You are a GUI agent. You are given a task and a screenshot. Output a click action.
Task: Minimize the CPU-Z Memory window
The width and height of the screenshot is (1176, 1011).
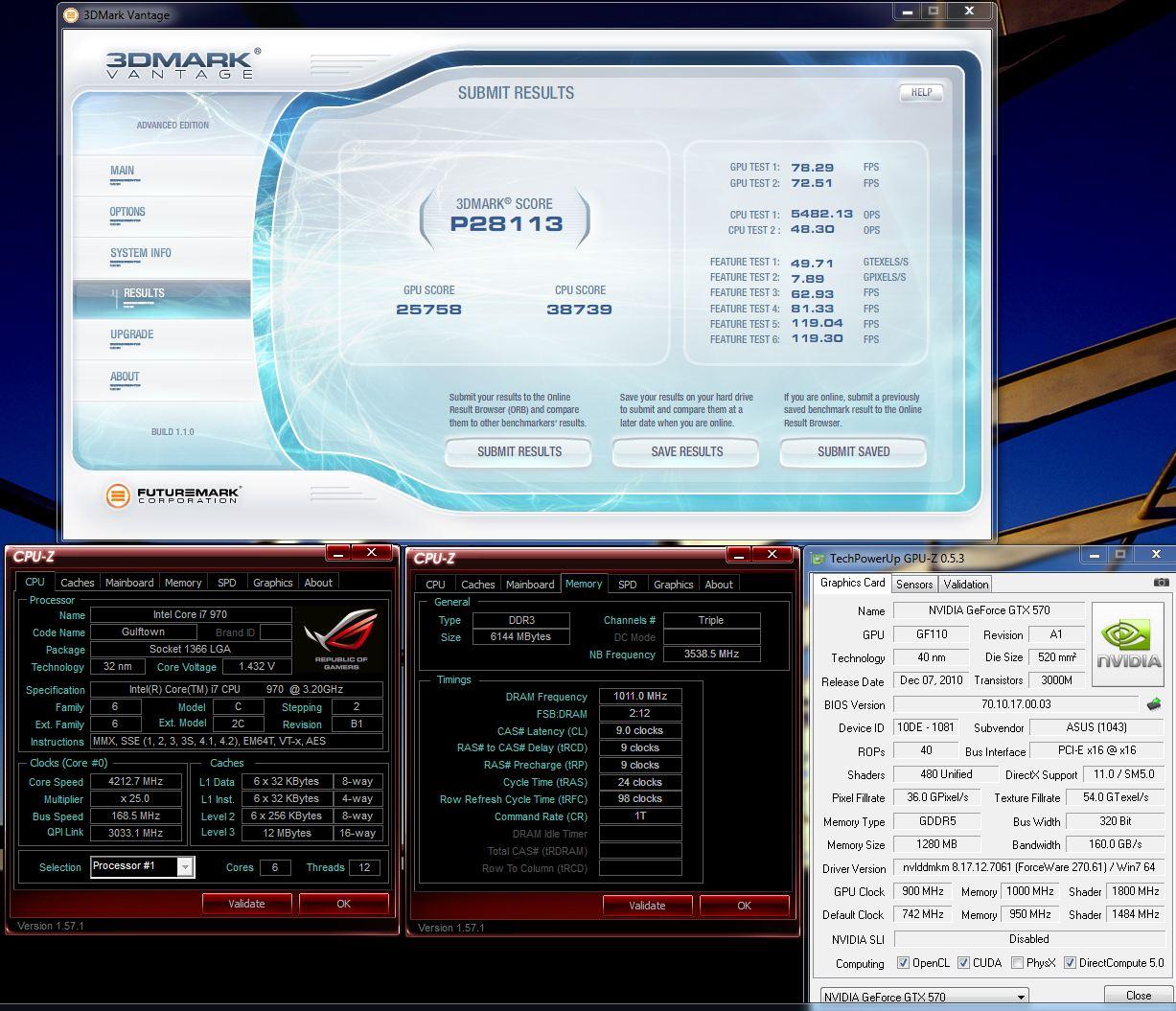coord(739,555)
